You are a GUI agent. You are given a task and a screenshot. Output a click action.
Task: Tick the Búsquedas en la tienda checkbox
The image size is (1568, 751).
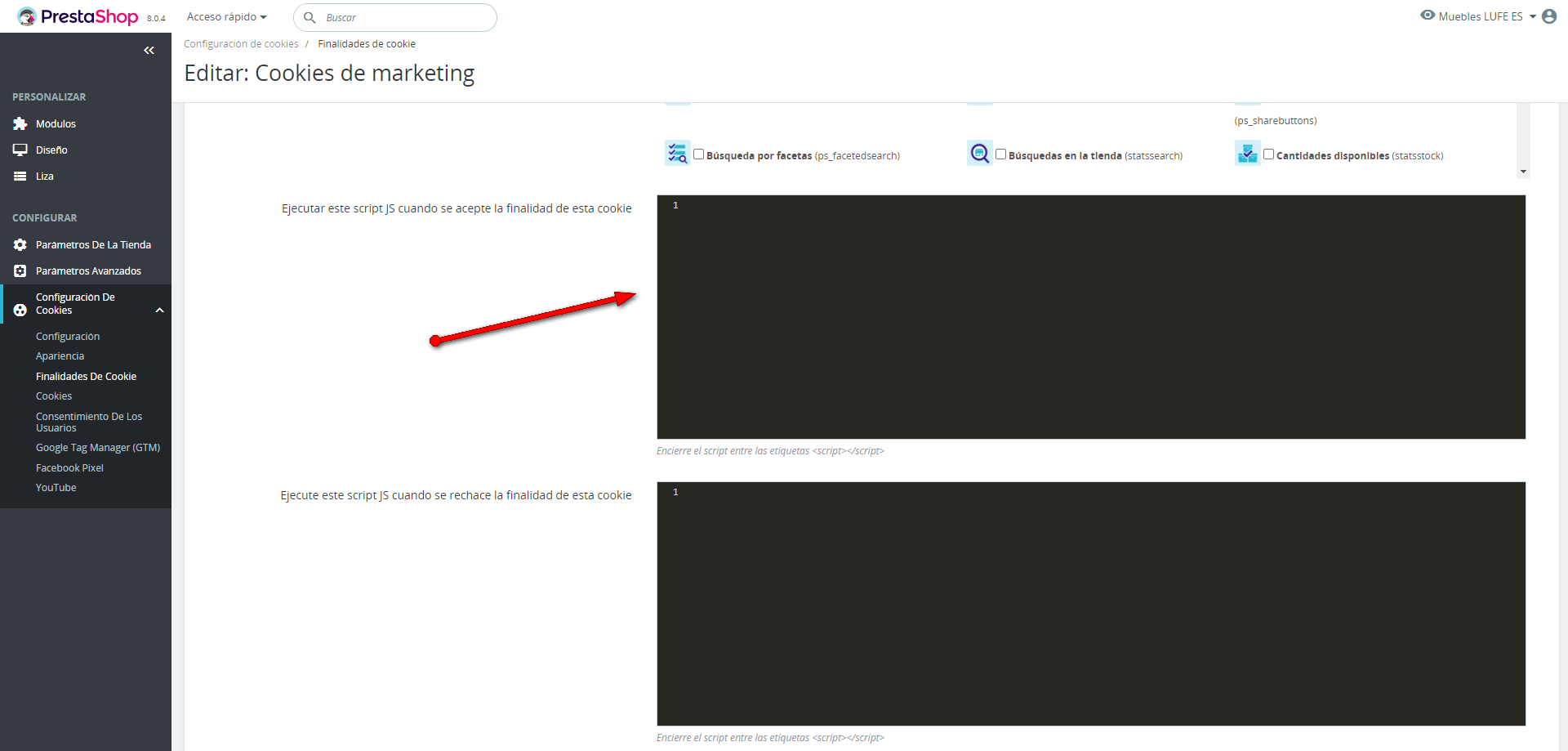point(1001,154)
